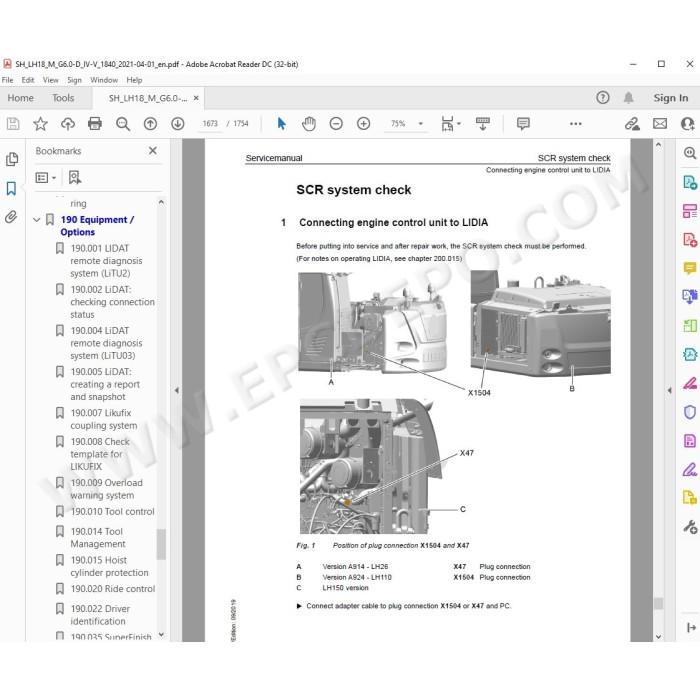Collapse the right tools pane arrow
This screenshot has height=700, width=700.
click(669, 390)
